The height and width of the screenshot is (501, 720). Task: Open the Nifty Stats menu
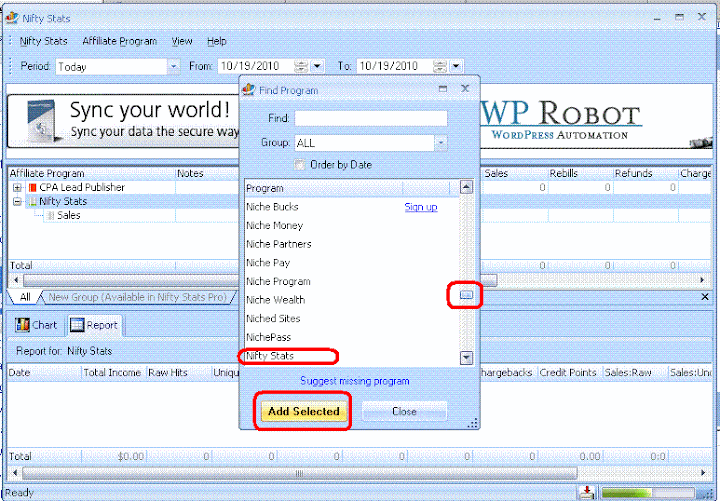pyautogui.click(x=44, y=41)
